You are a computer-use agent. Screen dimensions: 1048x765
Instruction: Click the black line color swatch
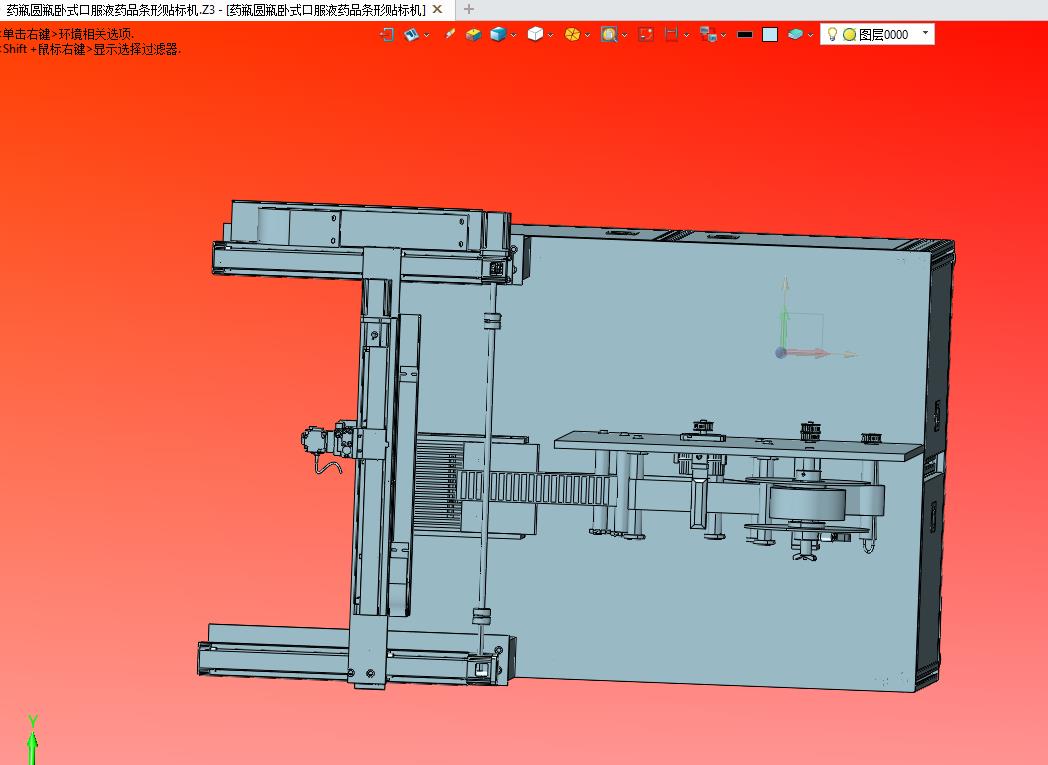click(745, 34)
